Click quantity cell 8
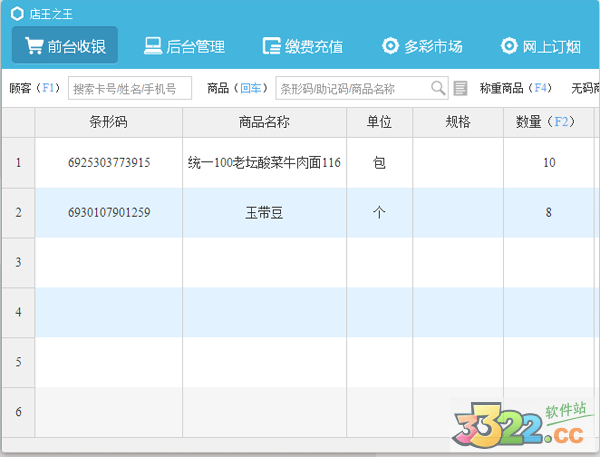This screenshot has height=457, width=600. coord(549,212)
